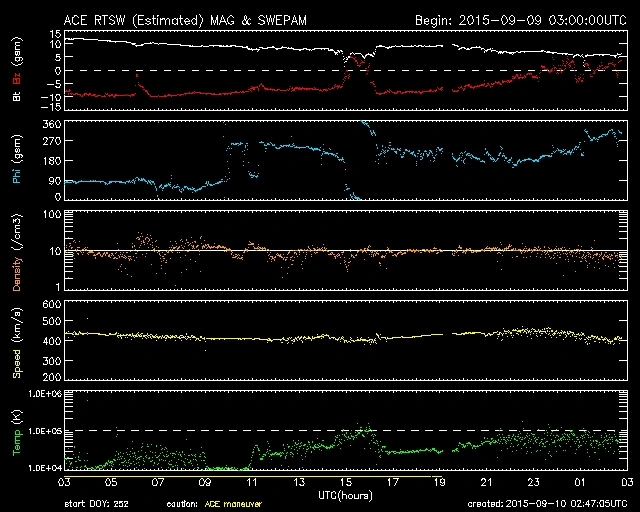
Task: Click the red Bz axis label
Action: coord(15,77)
